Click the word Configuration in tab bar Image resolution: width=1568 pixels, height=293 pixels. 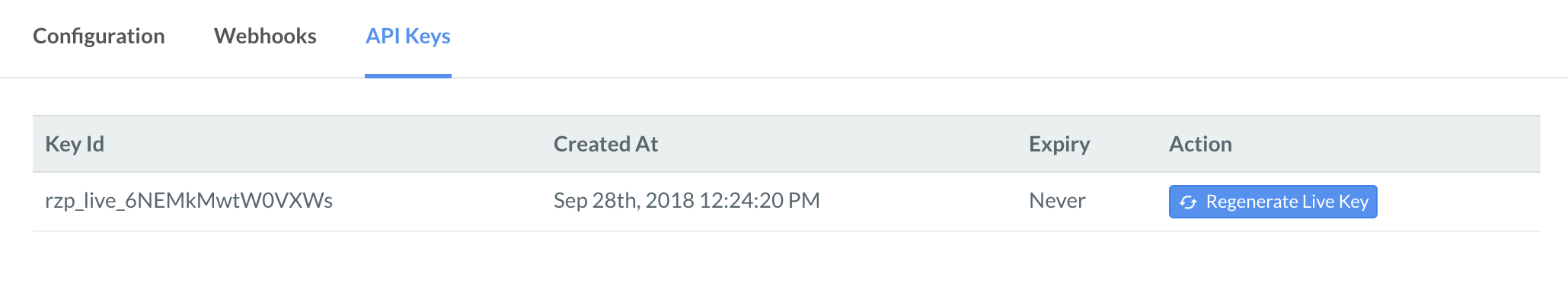[99, 37]
